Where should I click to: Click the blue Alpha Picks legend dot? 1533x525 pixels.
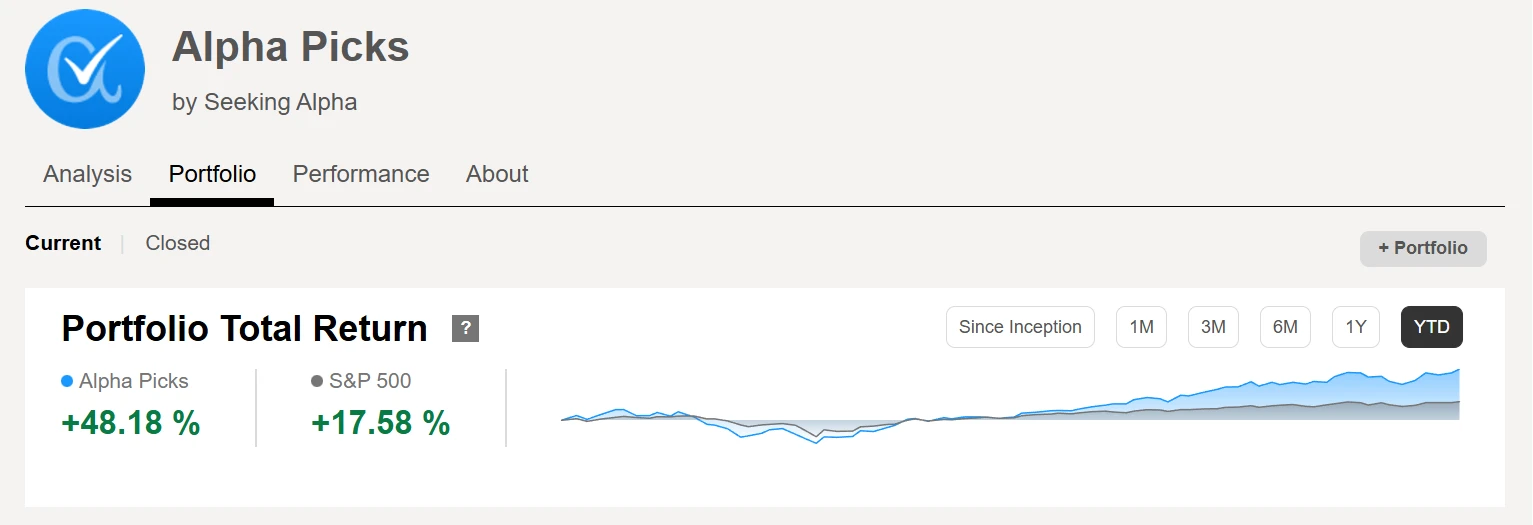[67, 381]
